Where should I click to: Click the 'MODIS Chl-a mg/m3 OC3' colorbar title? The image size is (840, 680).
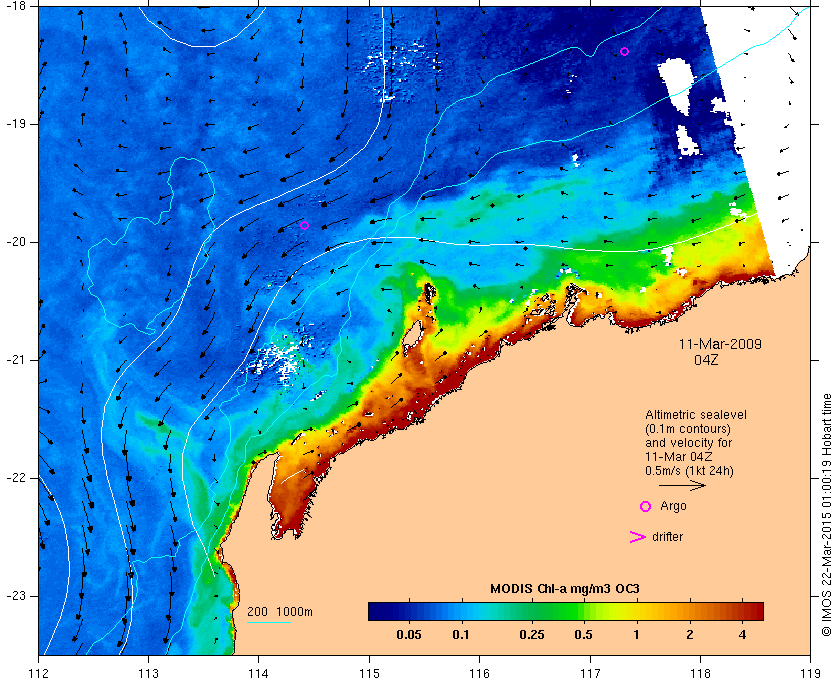[565, 589]
